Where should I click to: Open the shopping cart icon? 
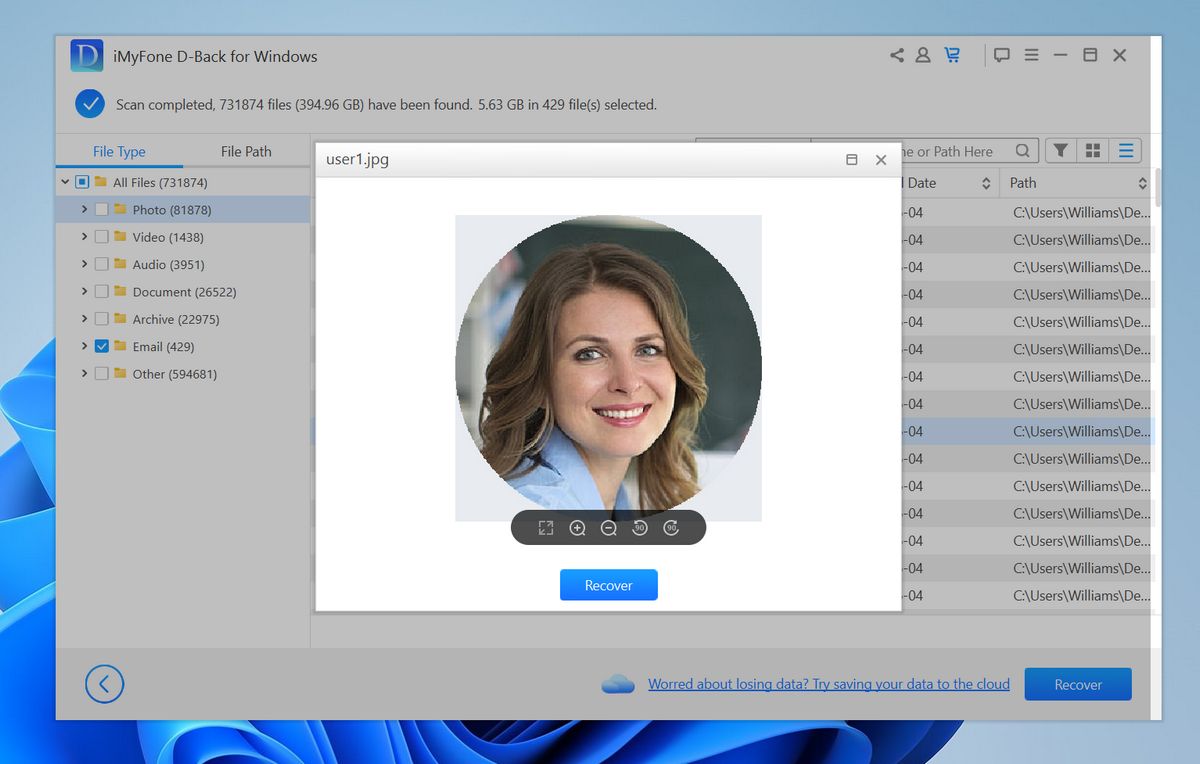click(952, 56)
